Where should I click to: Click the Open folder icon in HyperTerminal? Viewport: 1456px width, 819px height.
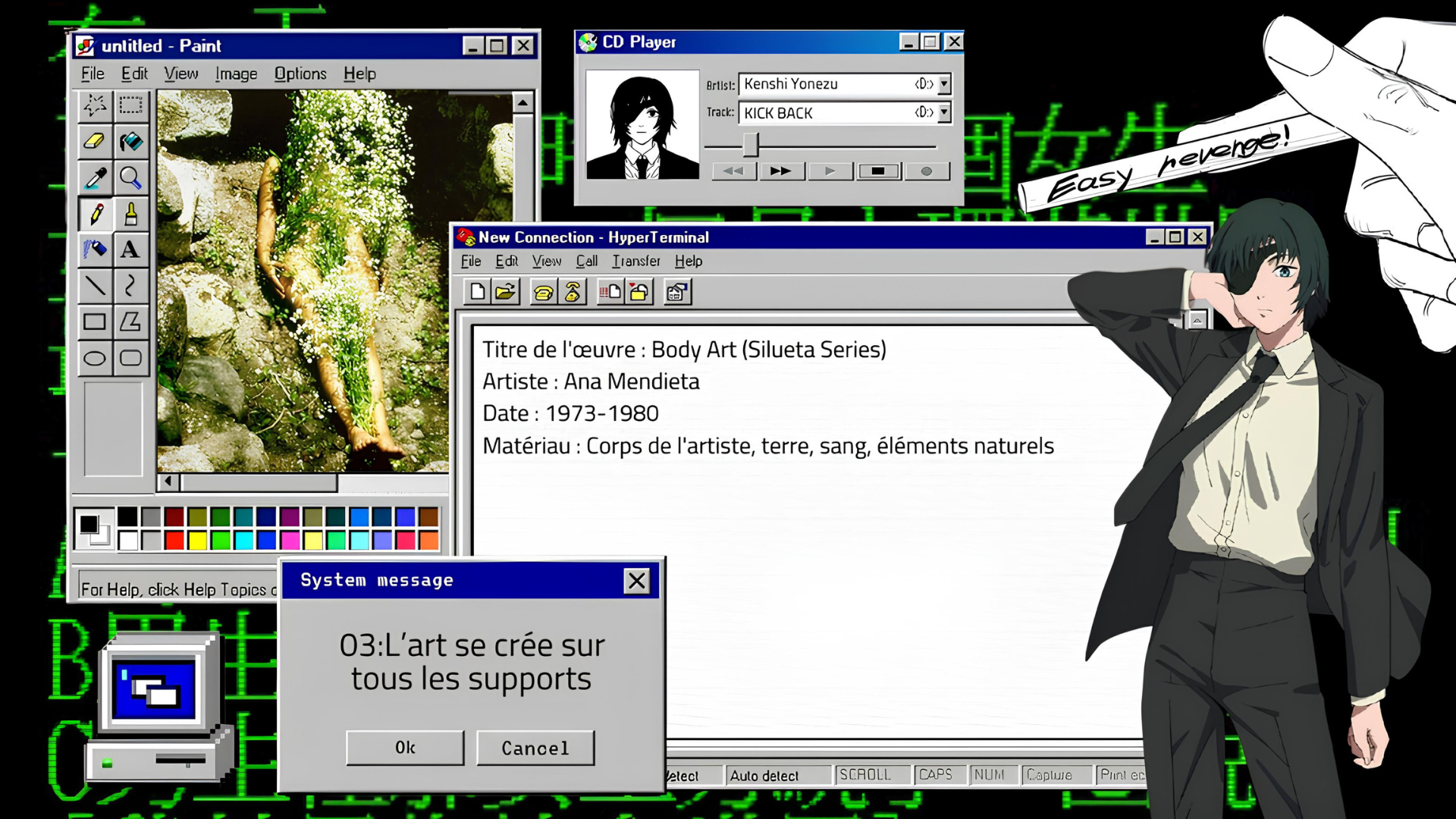point(505,292)
